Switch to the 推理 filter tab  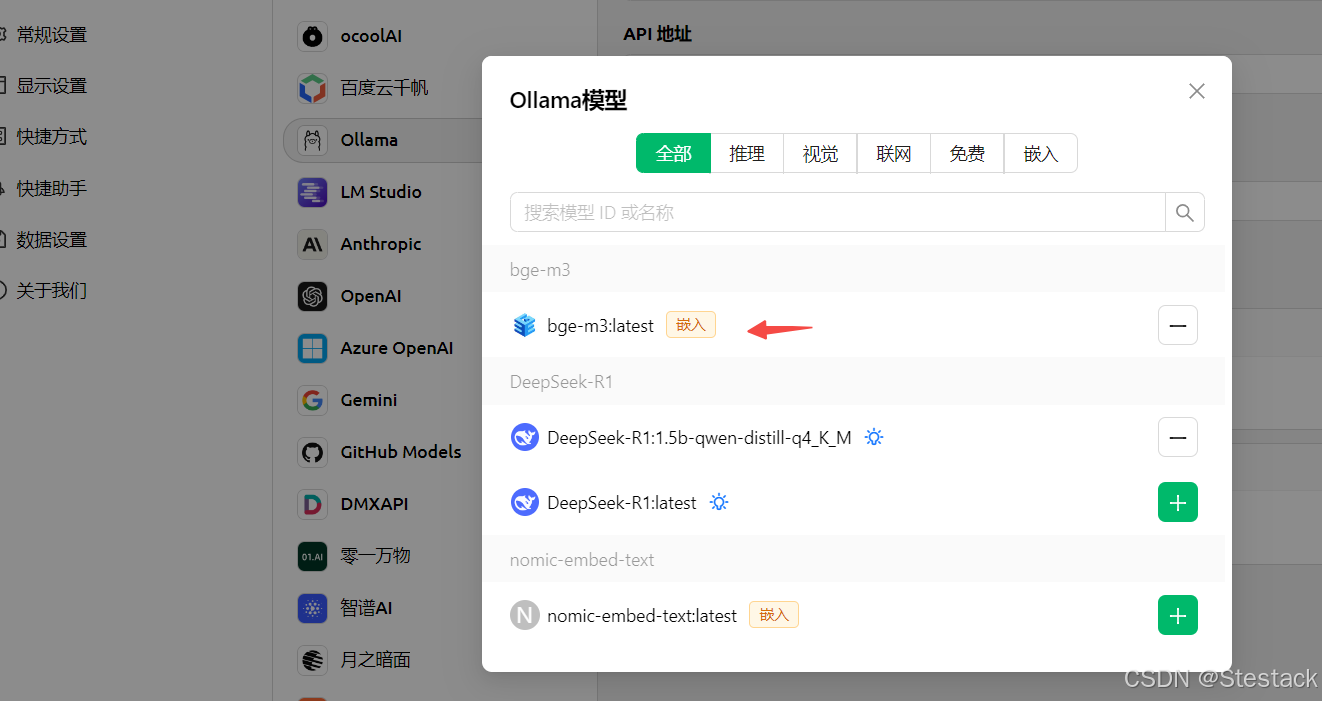tap(747, 153)
